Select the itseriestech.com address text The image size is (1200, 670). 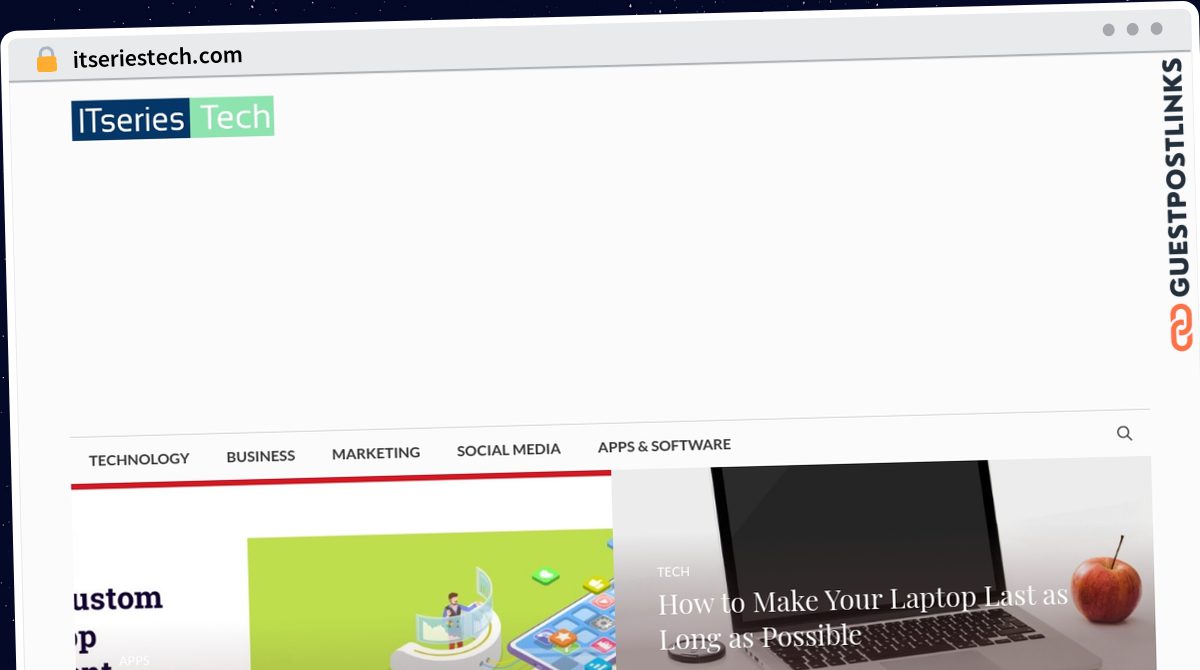coord(158,57)
